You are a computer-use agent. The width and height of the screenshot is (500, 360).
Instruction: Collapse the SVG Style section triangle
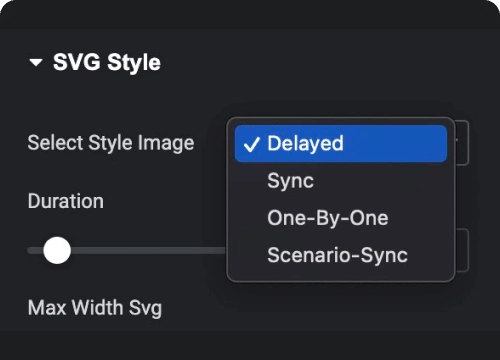point(36,62)
